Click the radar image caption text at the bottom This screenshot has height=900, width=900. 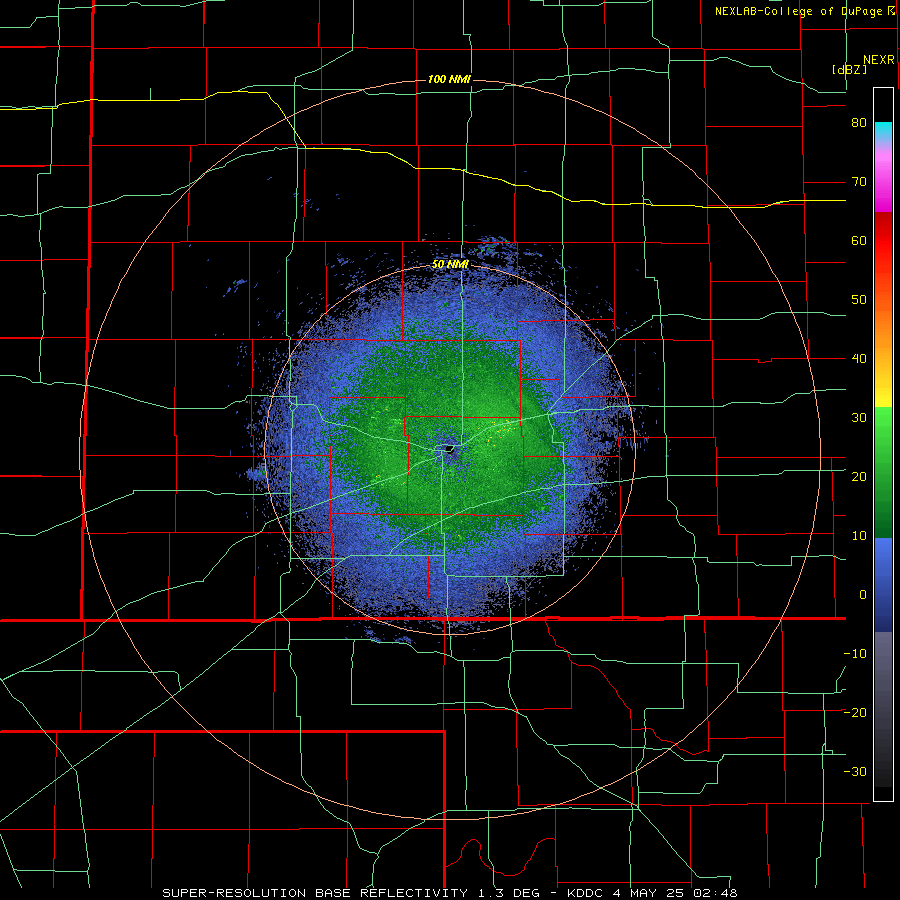point(450,893)
